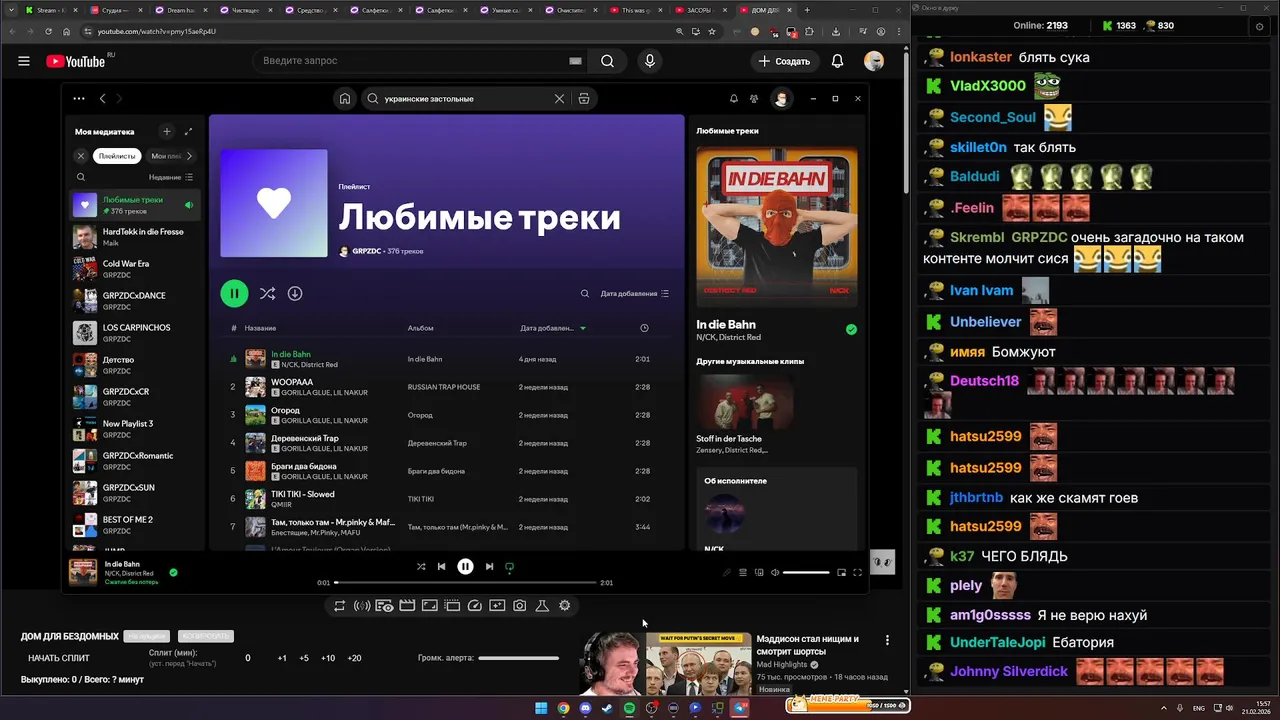Toggle shuffle in the bottom player bar
The image size is (1280, 720).
coord(421,566)
